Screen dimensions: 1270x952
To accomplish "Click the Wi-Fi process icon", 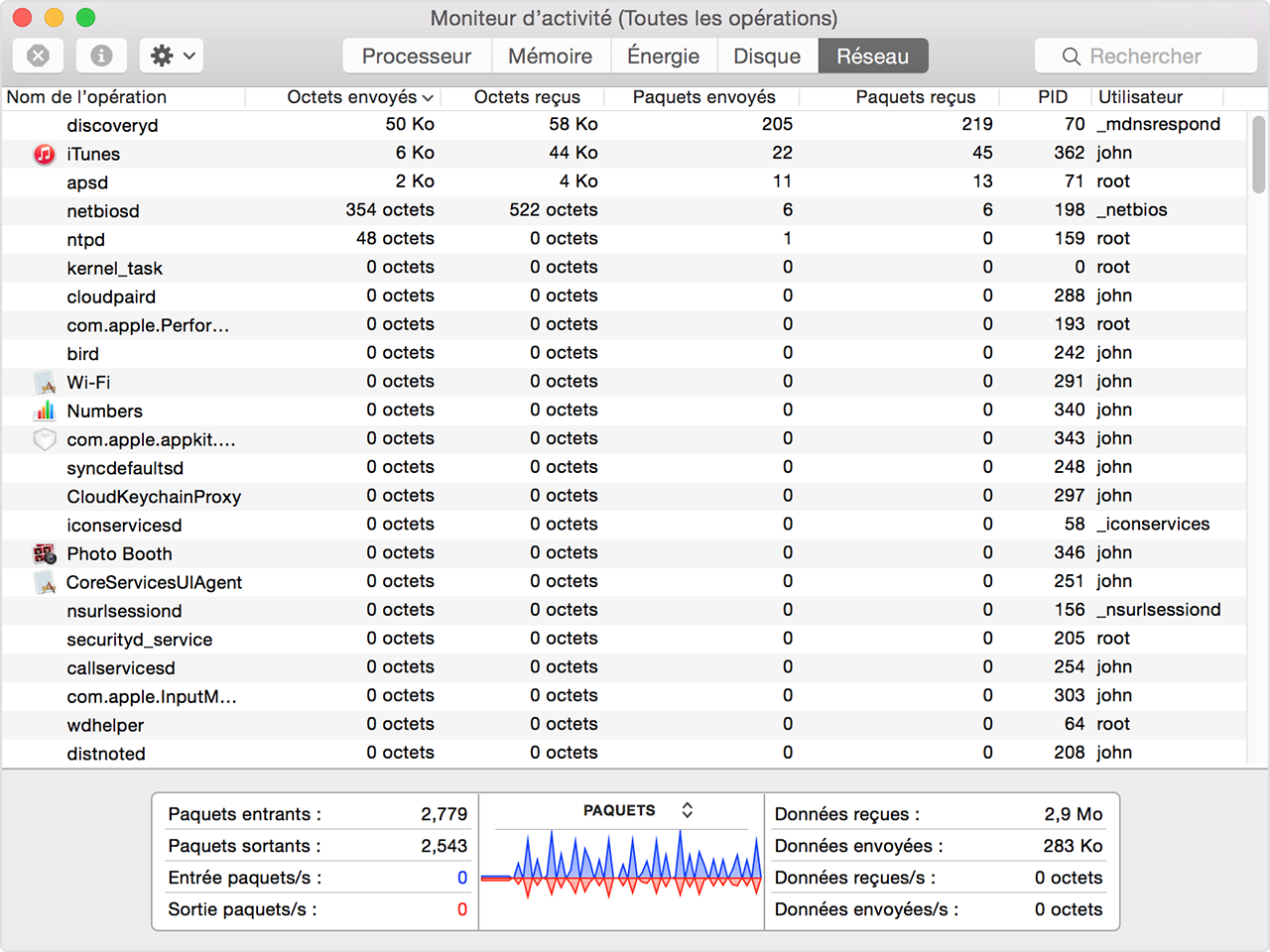I will (x=45, y=382).
